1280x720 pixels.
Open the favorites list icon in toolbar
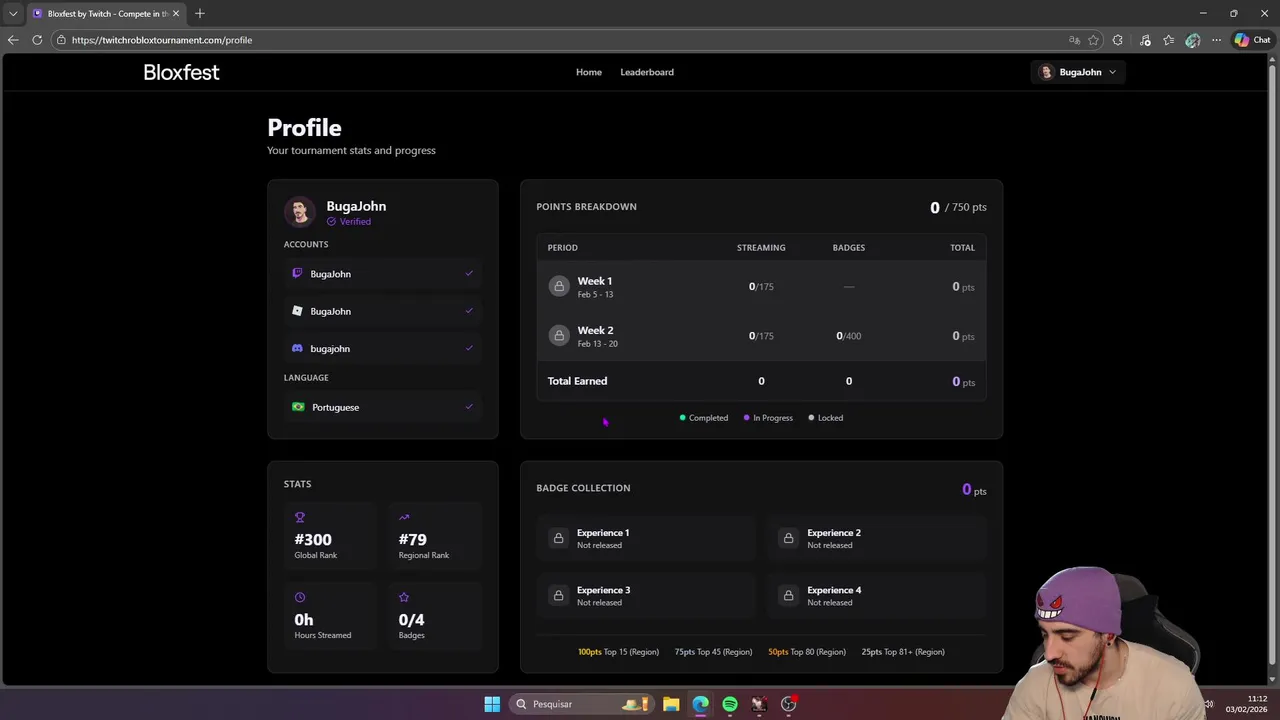point(1168,40)
